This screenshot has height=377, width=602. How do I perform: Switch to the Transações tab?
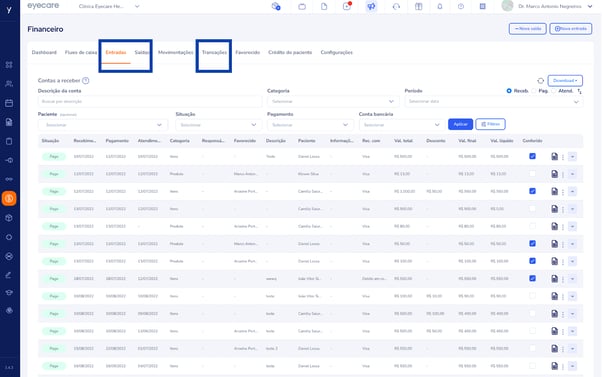(x=214, y=52)
